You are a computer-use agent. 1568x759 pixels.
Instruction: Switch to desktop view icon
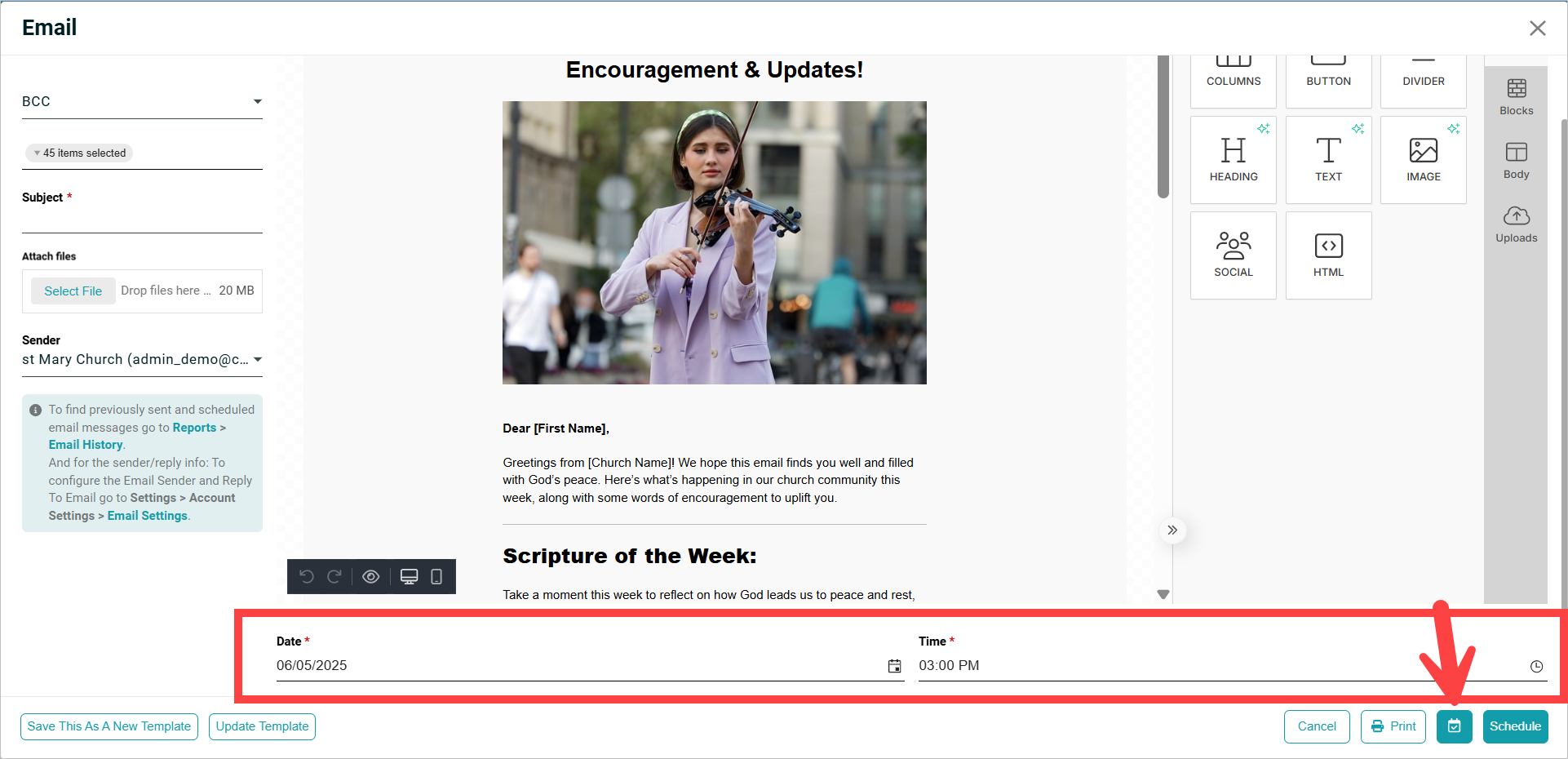[409, 577]
